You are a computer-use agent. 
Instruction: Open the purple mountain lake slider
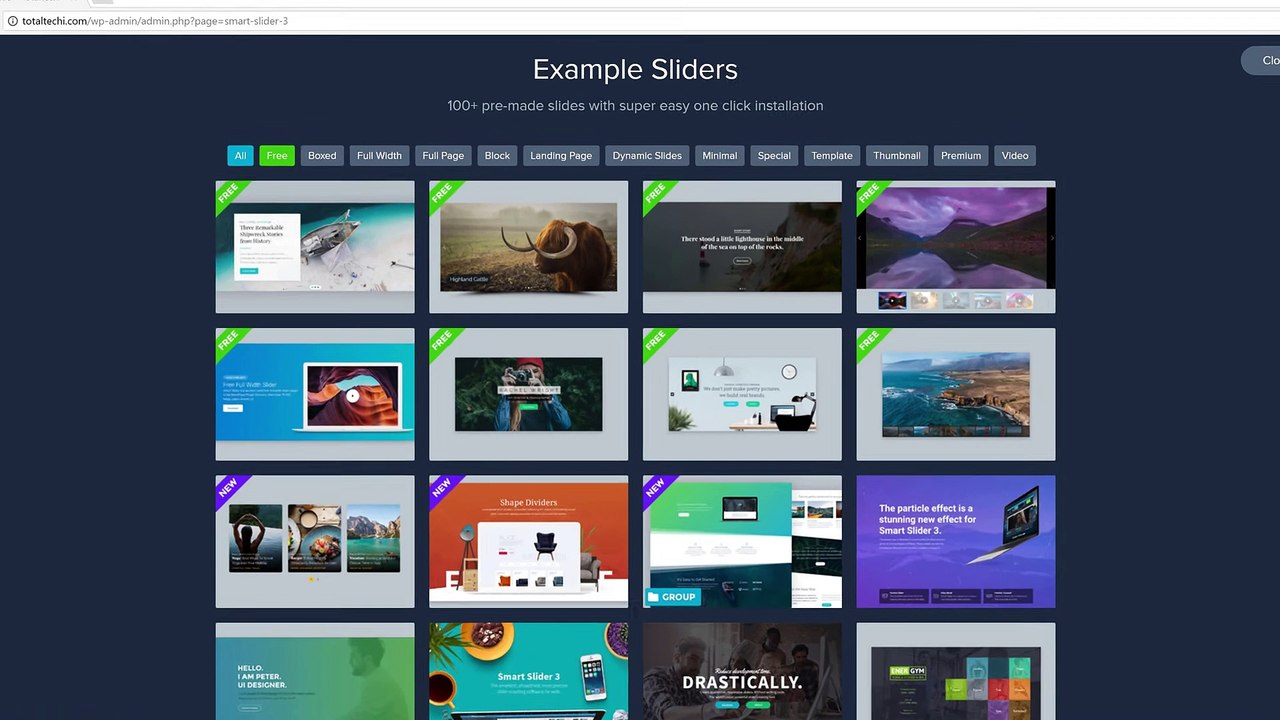tap(956, 247)
